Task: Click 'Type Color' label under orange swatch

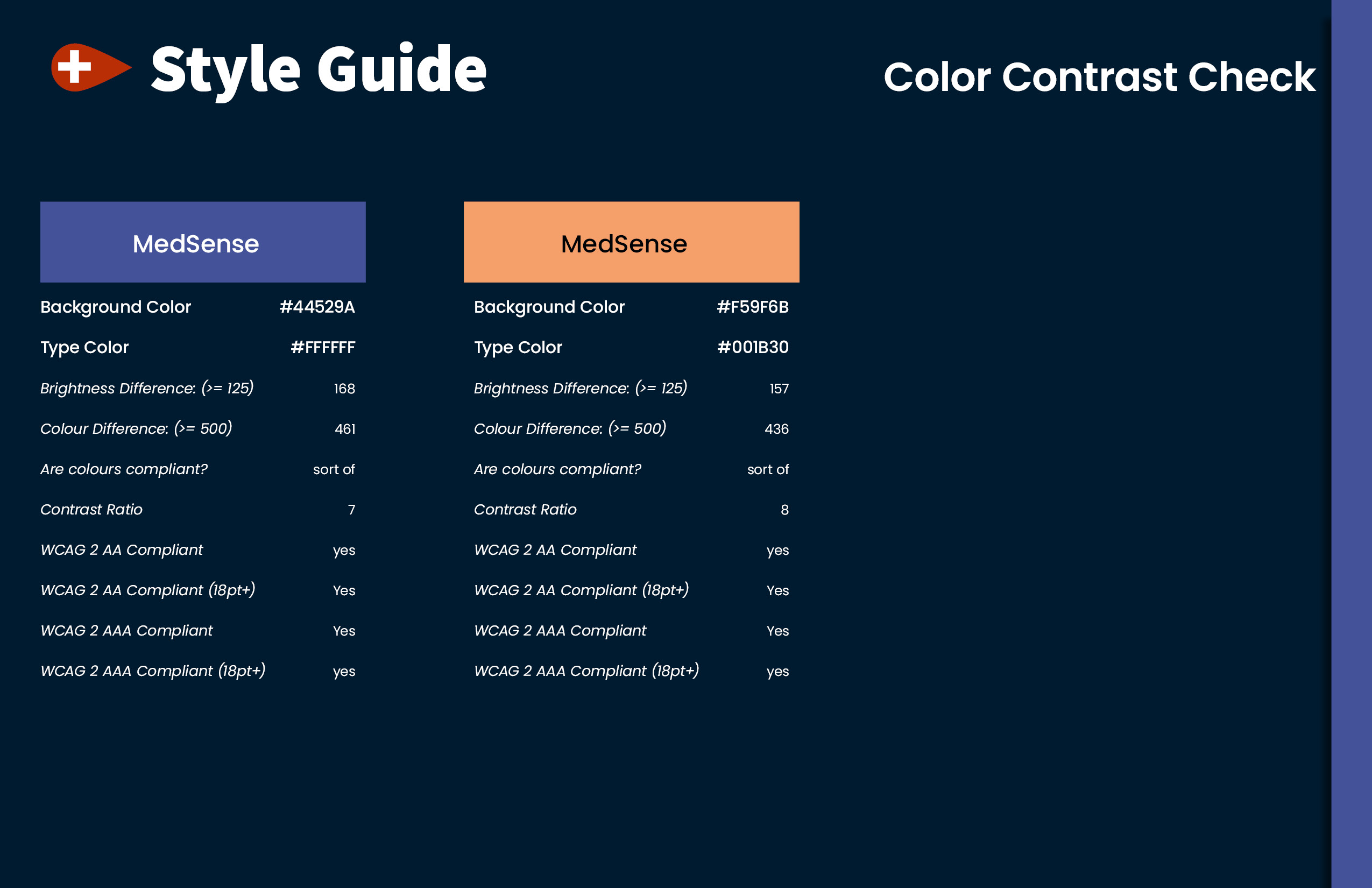Action: (x=518, y=347)
